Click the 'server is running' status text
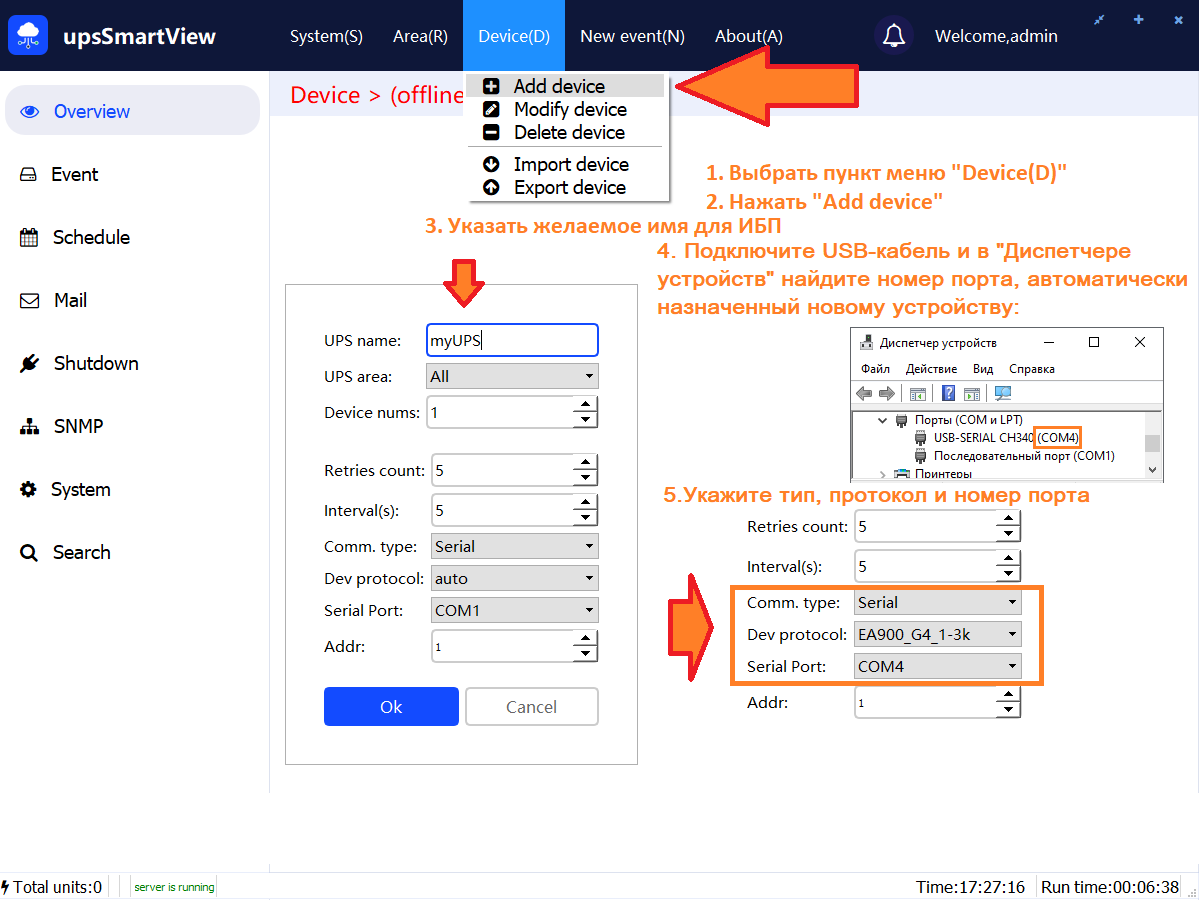Screen dimensions: 1199x900 pyautogui.click(x=174, y=887)
